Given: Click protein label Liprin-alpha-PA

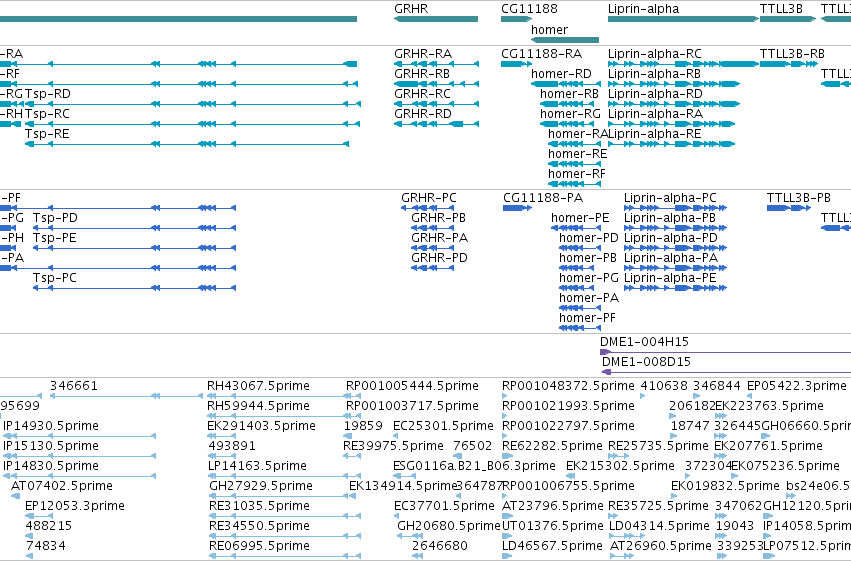Looking at the screenshot, I should 671,258.
